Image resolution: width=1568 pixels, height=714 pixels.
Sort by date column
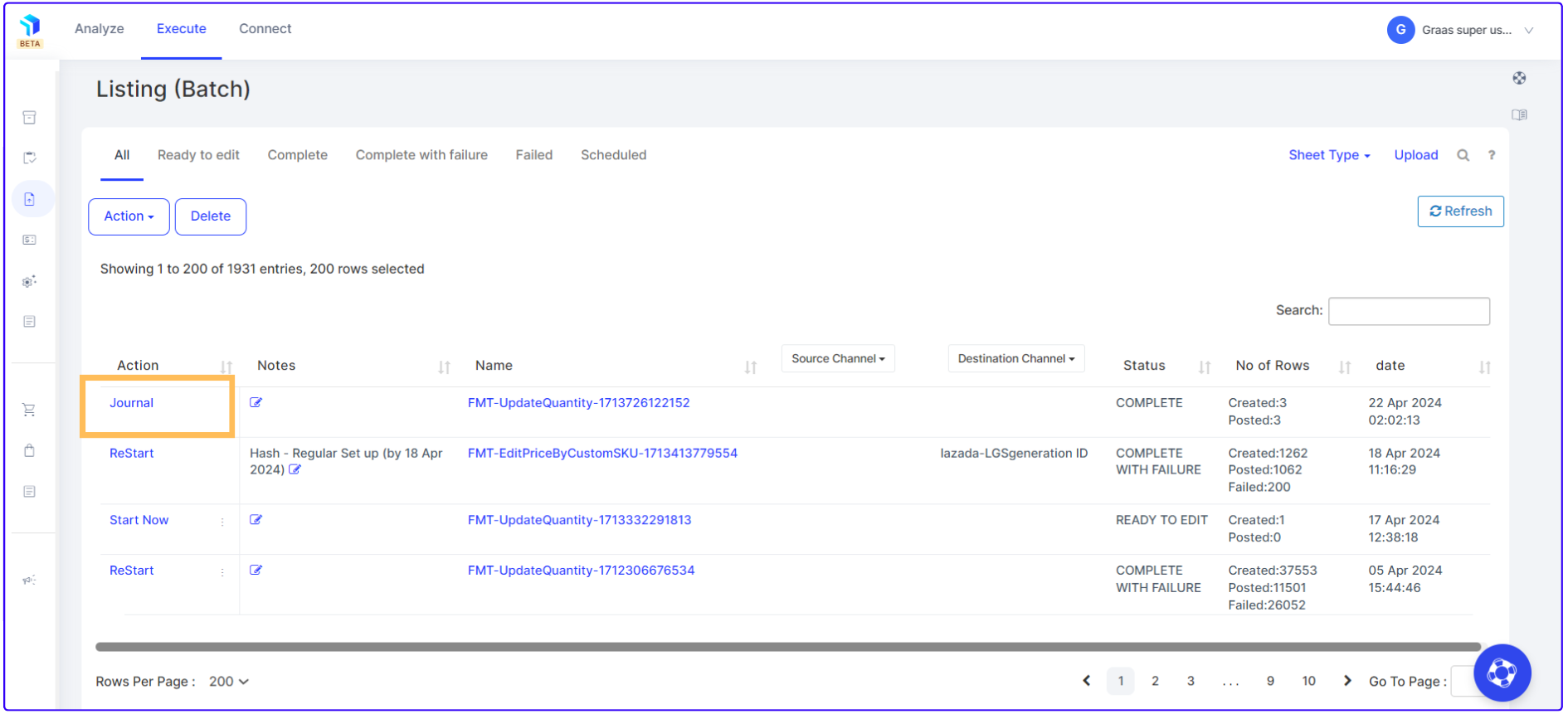[x=1484, y=367]
